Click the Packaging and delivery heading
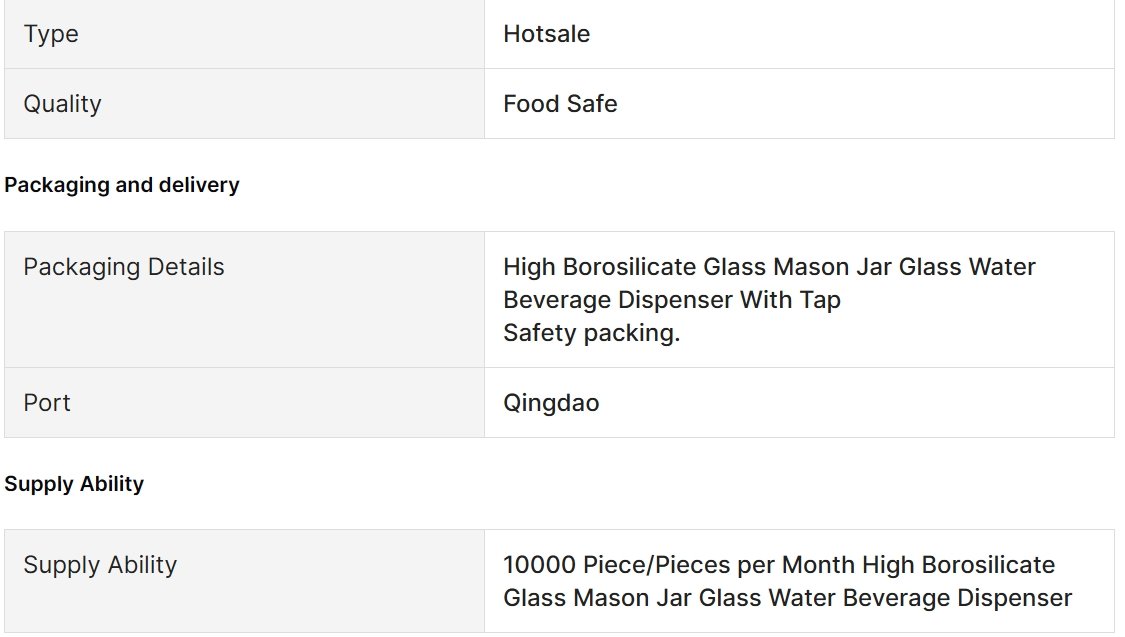The image size is (1125, 637). point(122,185)
